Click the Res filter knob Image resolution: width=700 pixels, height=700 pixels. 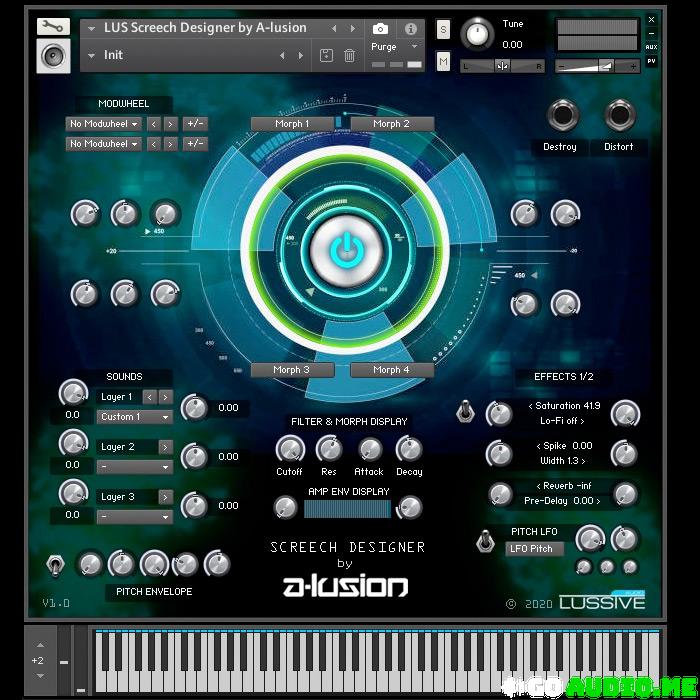(x=329, y=449)
